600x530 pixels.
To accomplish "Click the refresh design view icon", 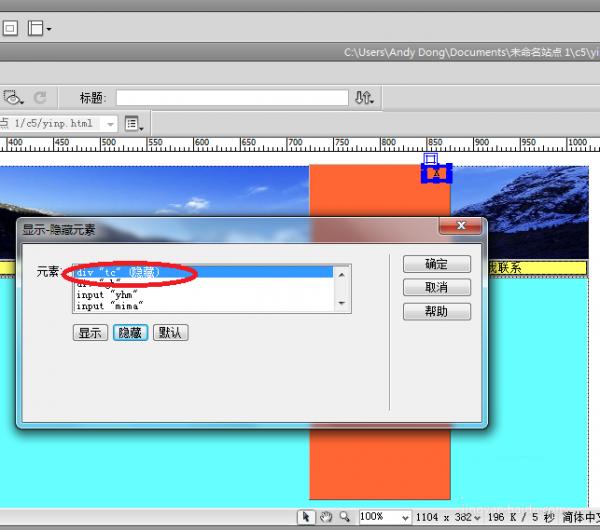I will point(40,98).
